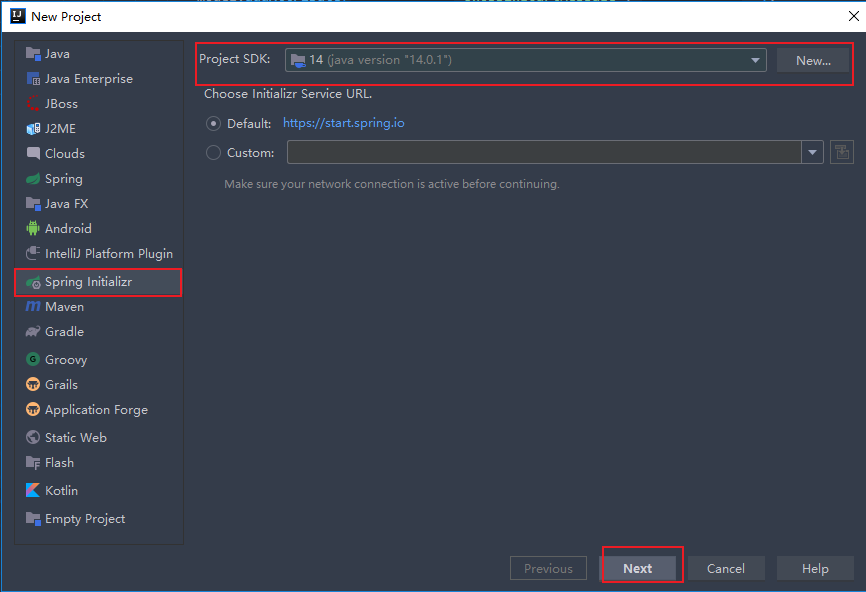Select the Custom service URL radio button
Viewport: 866px width, 592px height.
[x=213, y=152]
